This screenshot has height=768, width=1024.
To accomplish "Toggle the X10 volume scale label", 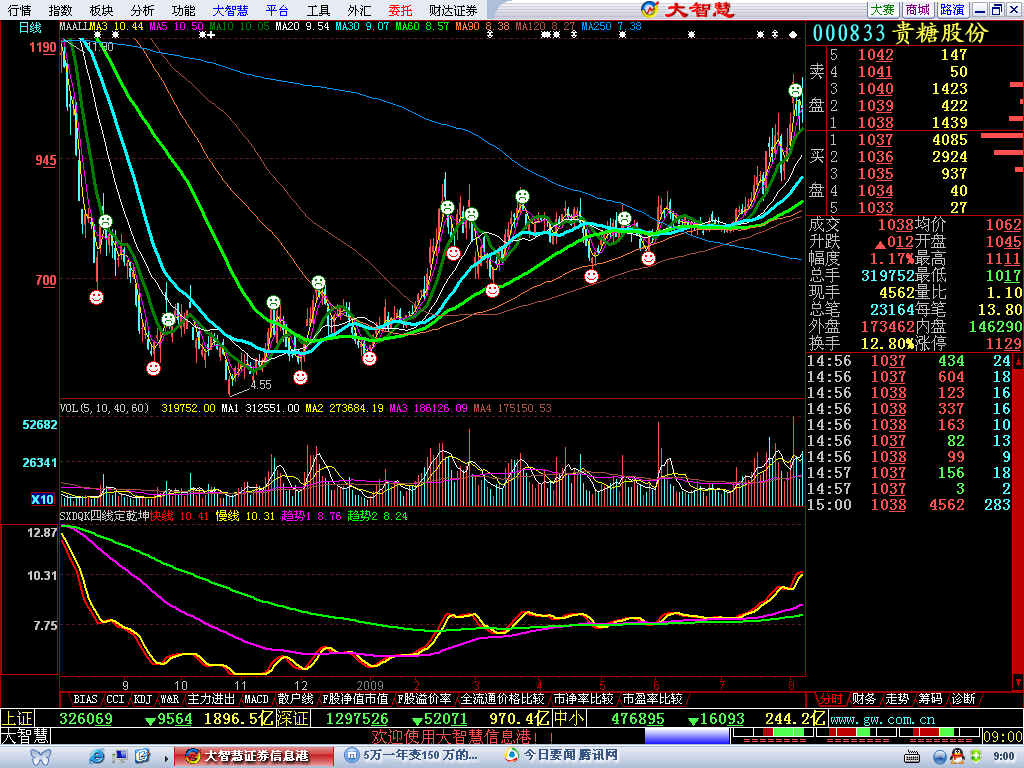I will pyautogui.click(x=42, y=499).
